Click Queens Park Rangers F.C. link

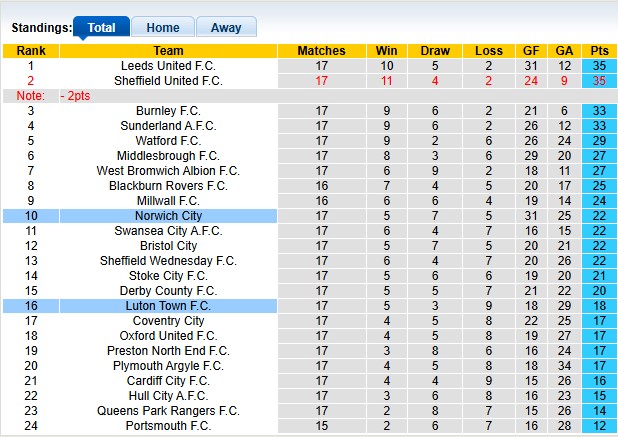pyautogui.click(x=168, y=411)
